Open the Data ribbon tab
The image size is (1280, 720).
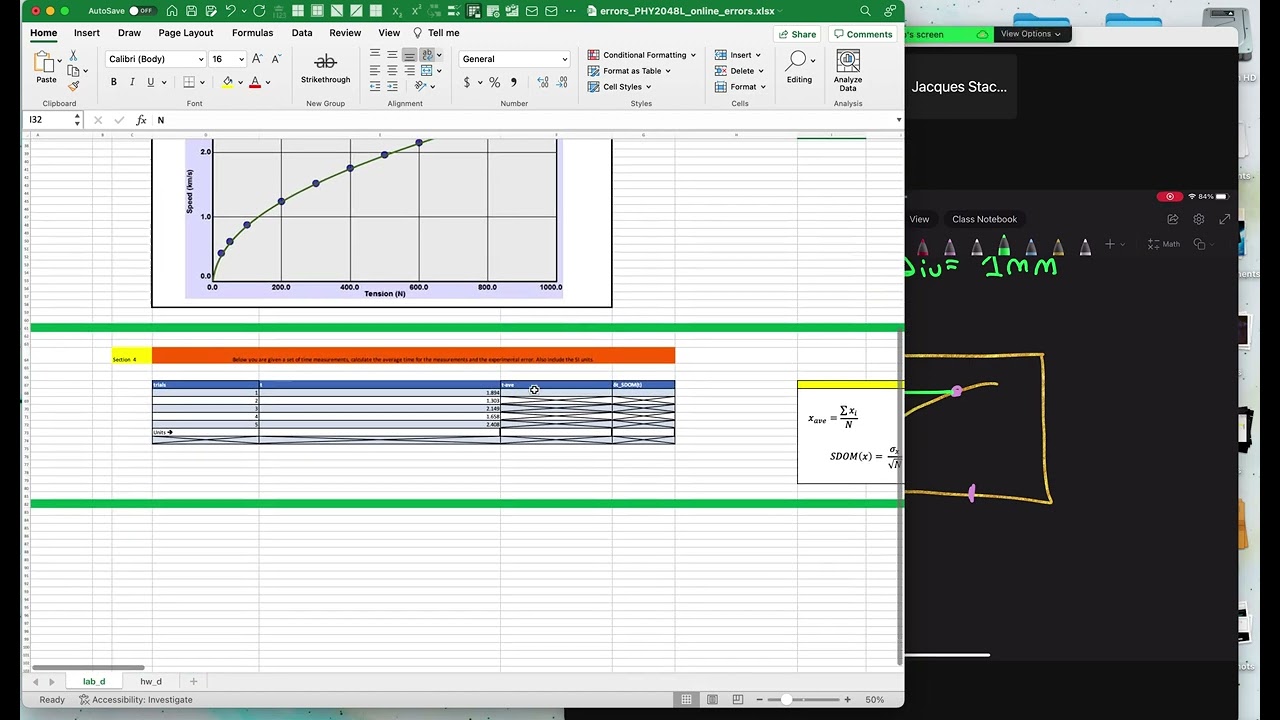(302, 33)
